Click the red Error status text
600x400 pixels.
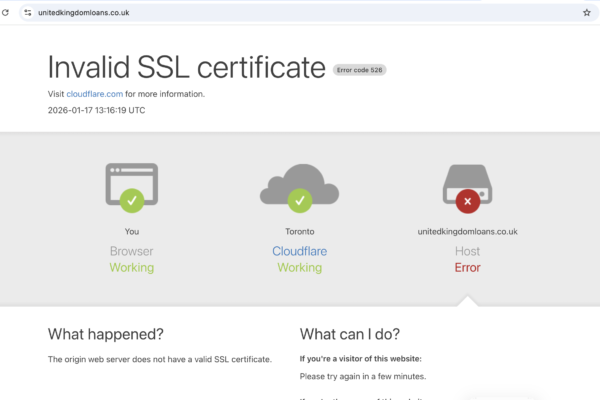[x=467, y=268]
